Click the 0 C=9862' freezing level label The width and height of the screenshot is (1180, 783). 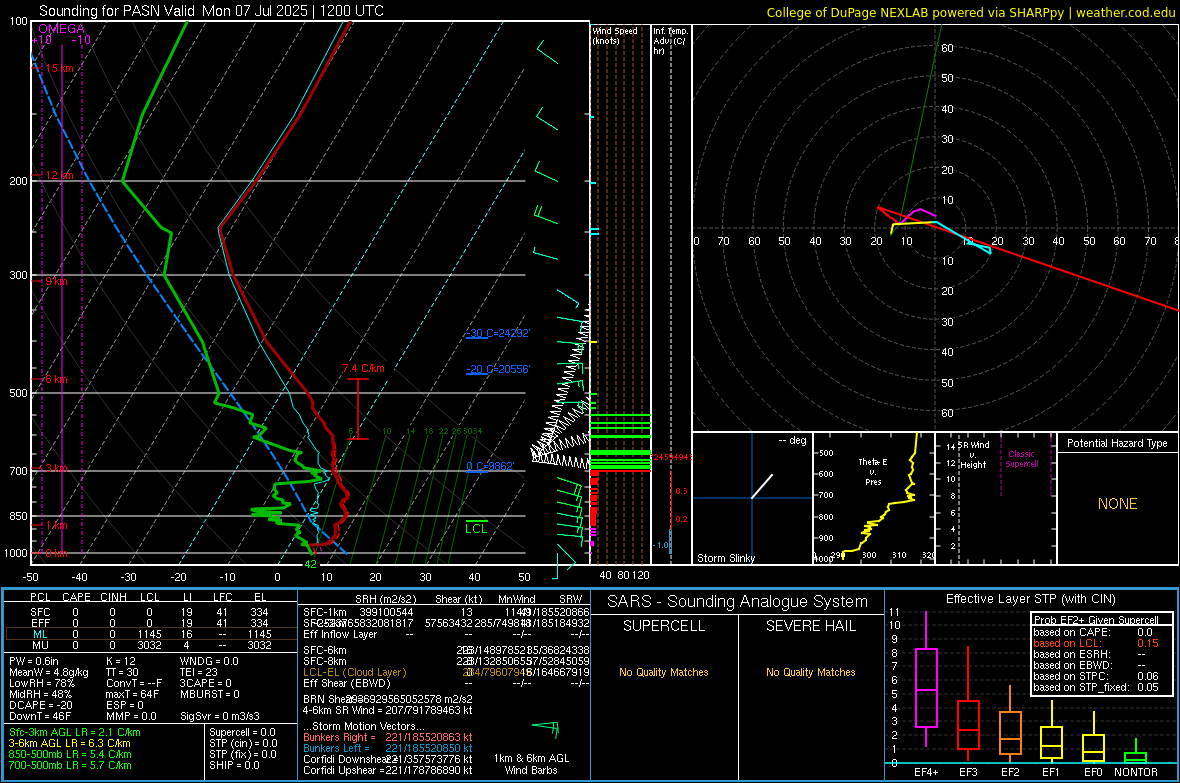pos(490,466)
